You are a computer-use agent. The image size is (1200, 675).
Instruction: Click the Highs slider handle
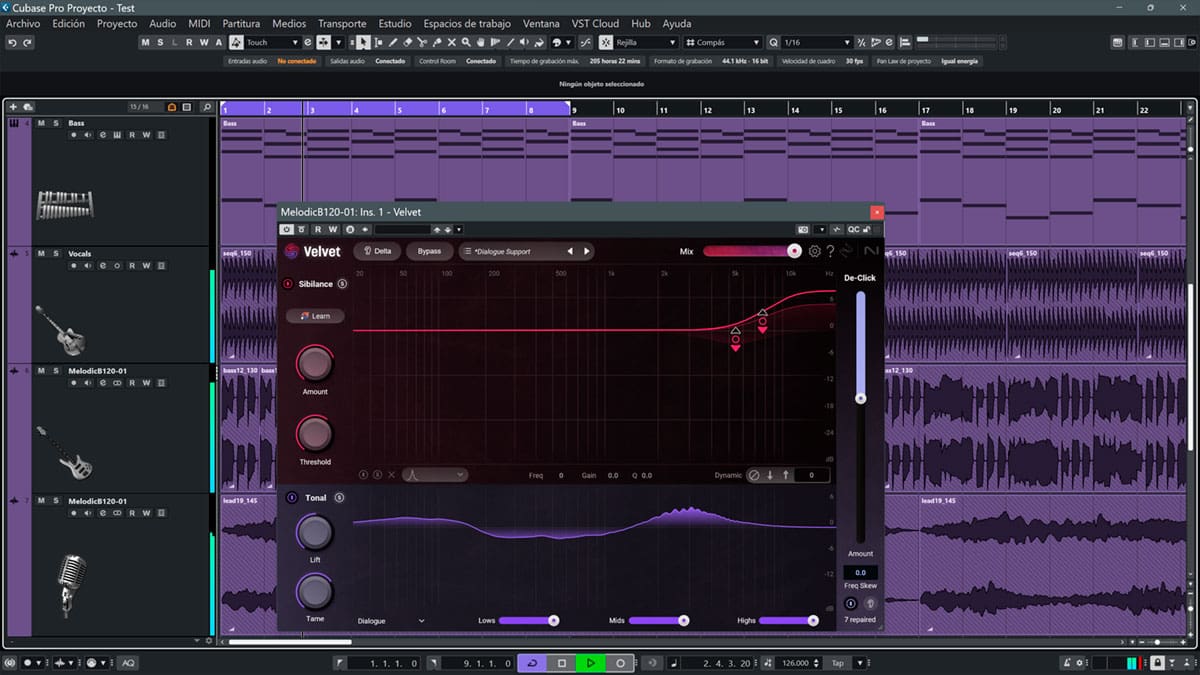pos(812,621)
